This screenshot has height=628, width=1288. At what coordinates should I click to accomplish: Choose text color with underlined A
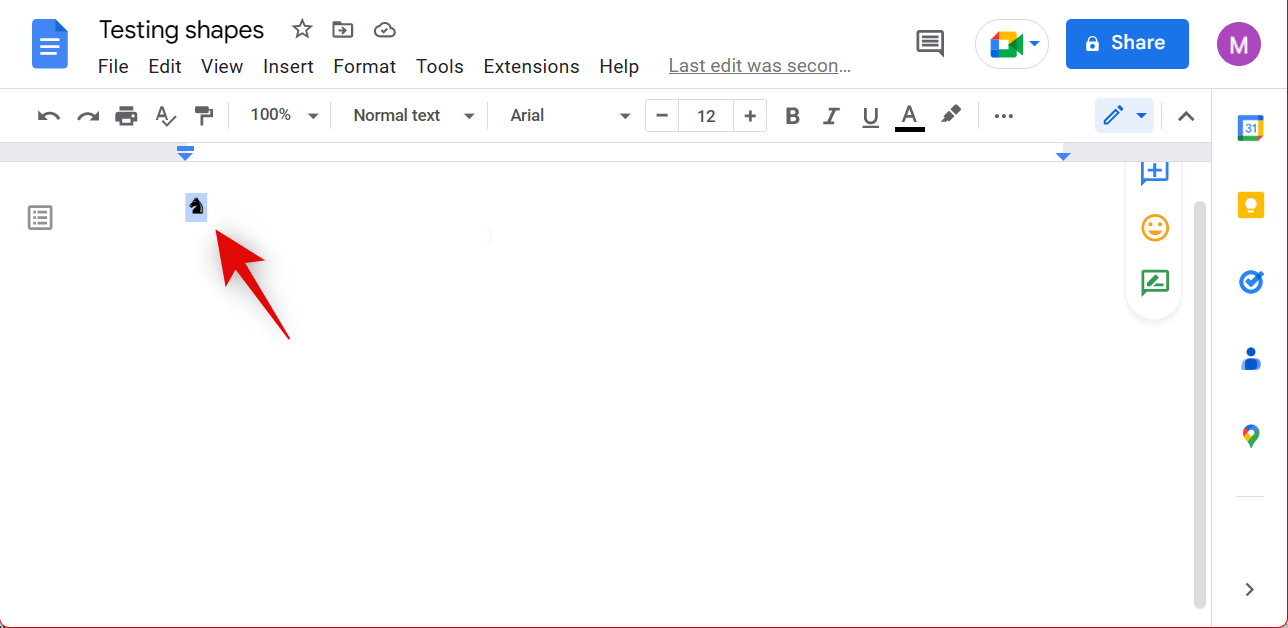pyautogui.click(x=909, y=116)
